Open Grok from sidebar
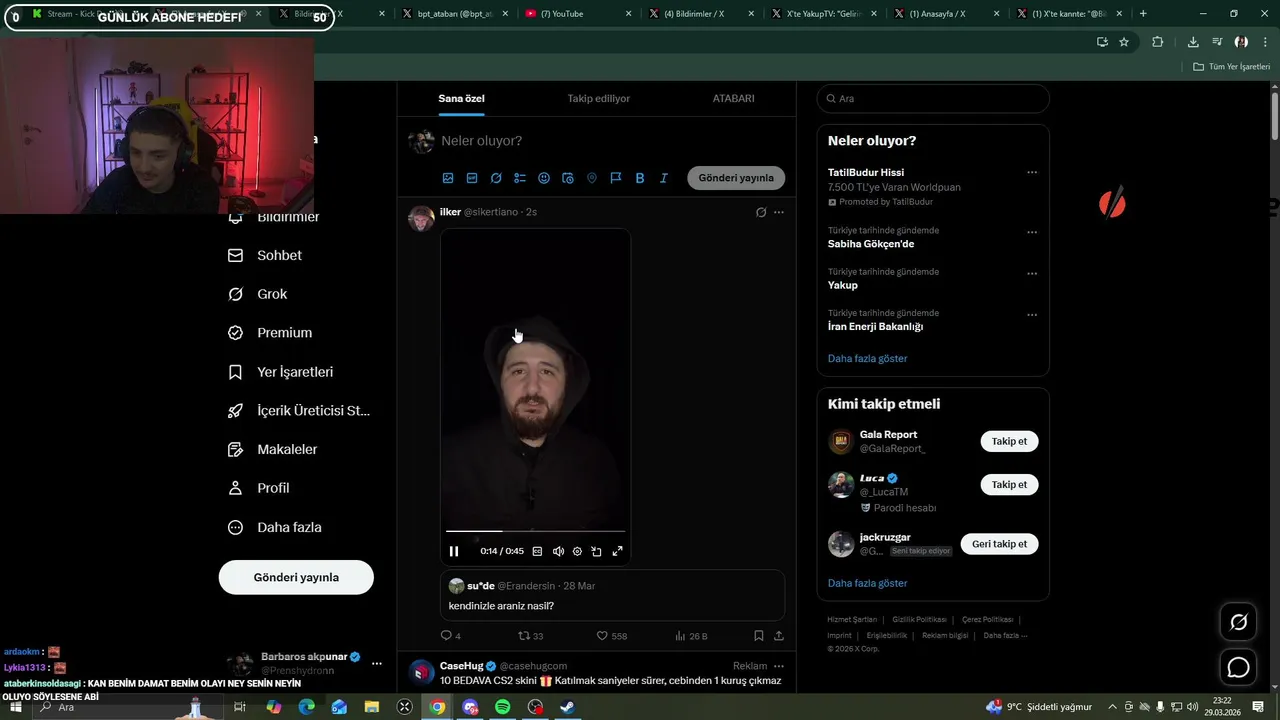1280x720 pixels. 258,294
